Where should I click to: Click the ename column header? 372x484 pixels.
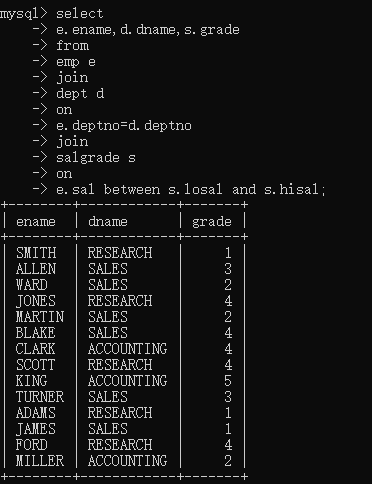pos(36,222)
